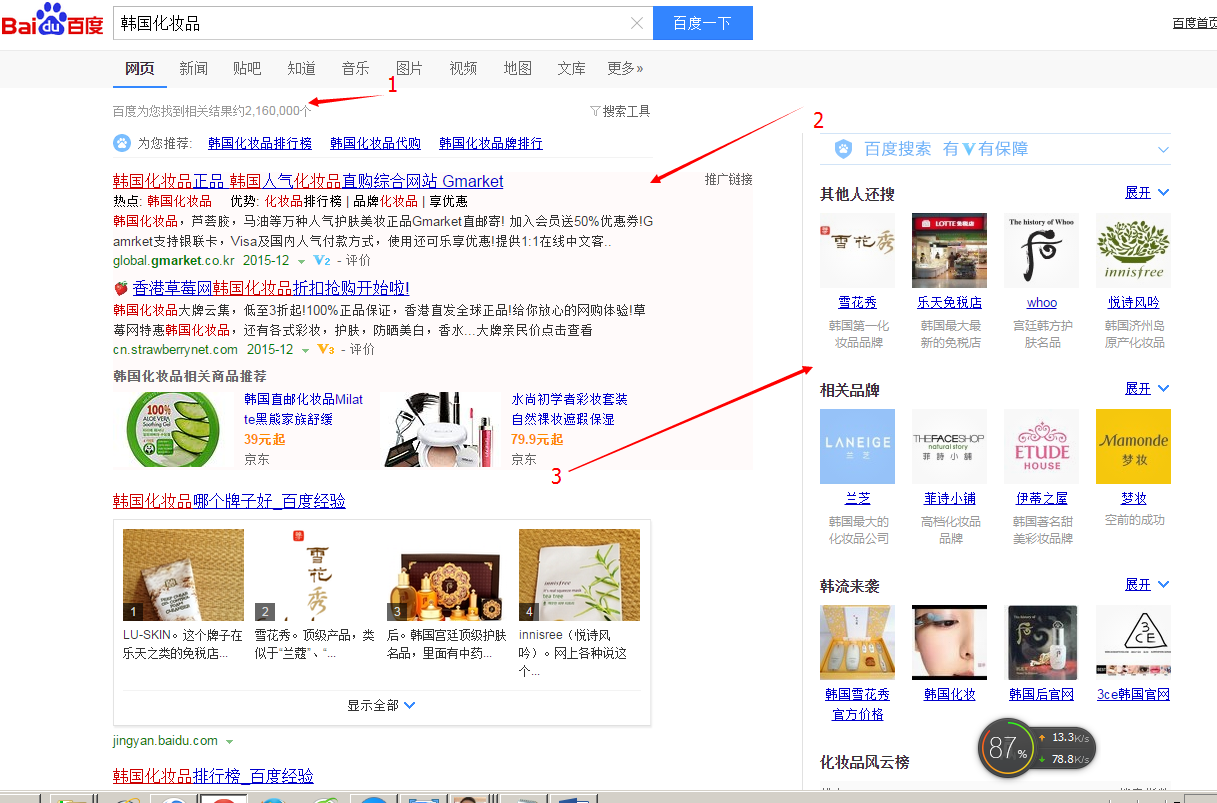Open the innisfree 悦诗风吟 logo image
The height and width of the screenshot is (803, 1217).
coord(1133,250)
